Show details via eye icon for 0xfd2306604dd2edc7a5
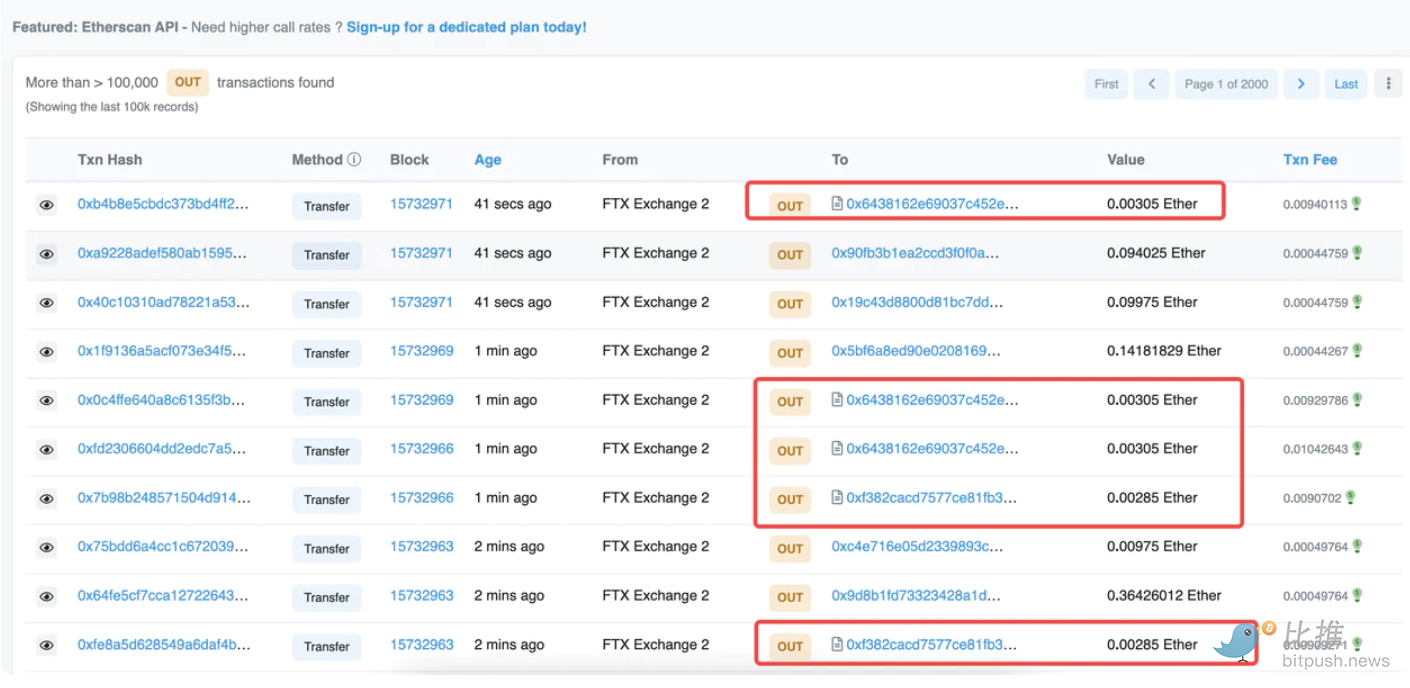Image resolution: width=1410 pixels, height=688 pixels. tap(46, 450)
